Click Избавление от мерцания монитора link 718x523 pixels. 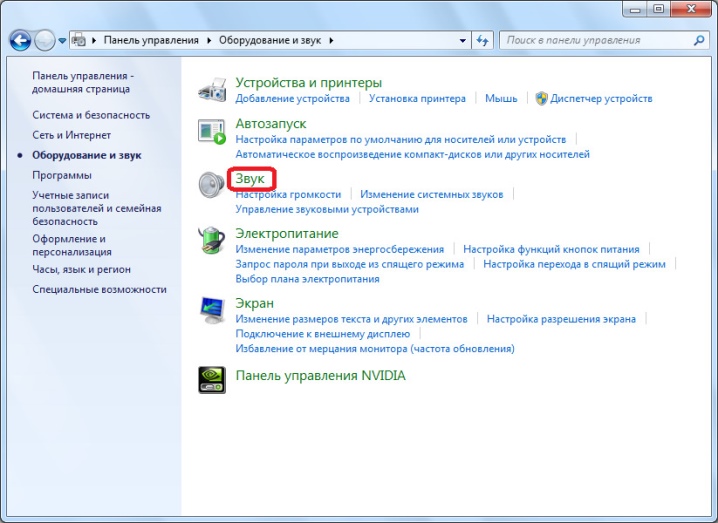pyautogui.click(x=375, y=349)
